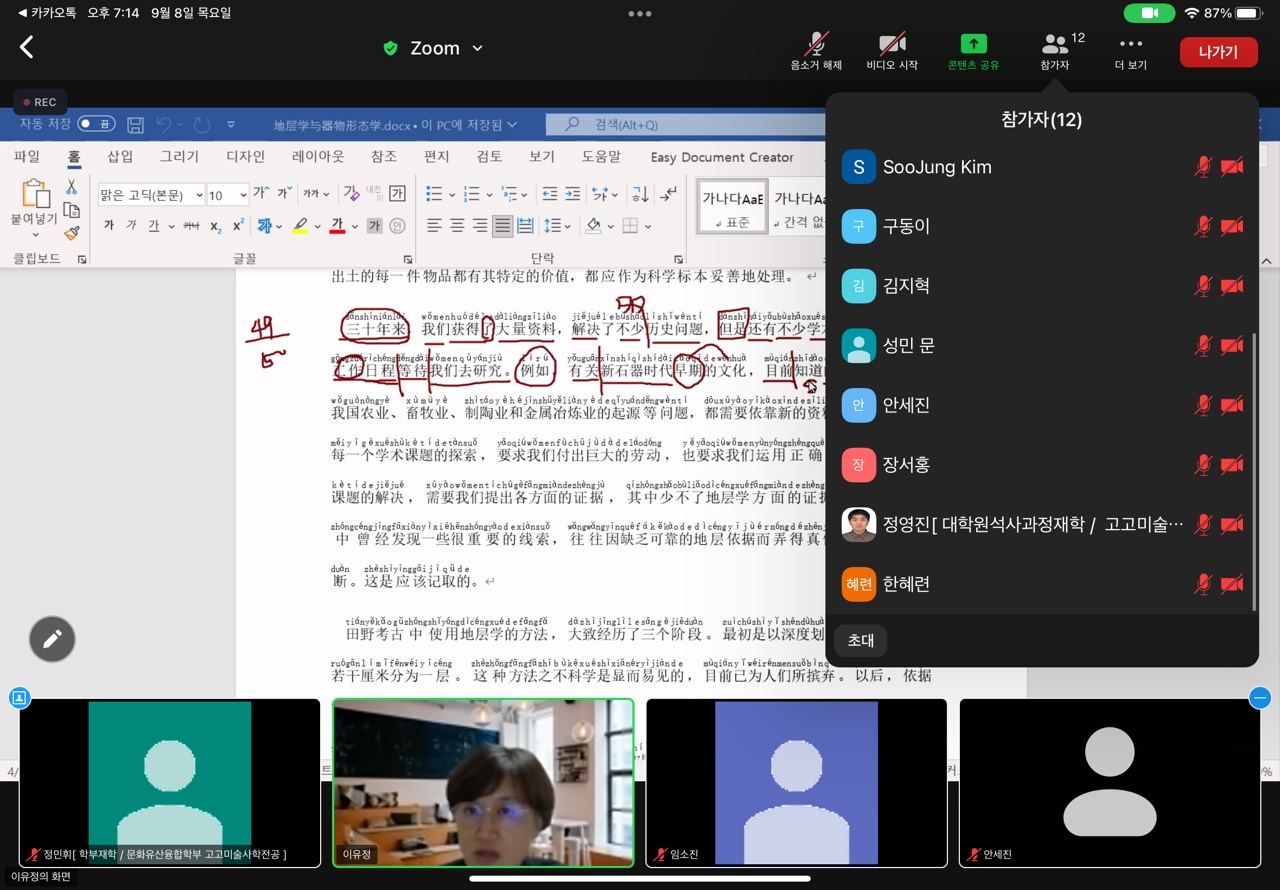This screenshot has height=890, width=1280.
Task: Open the font size dropdown
Action: 227,195
